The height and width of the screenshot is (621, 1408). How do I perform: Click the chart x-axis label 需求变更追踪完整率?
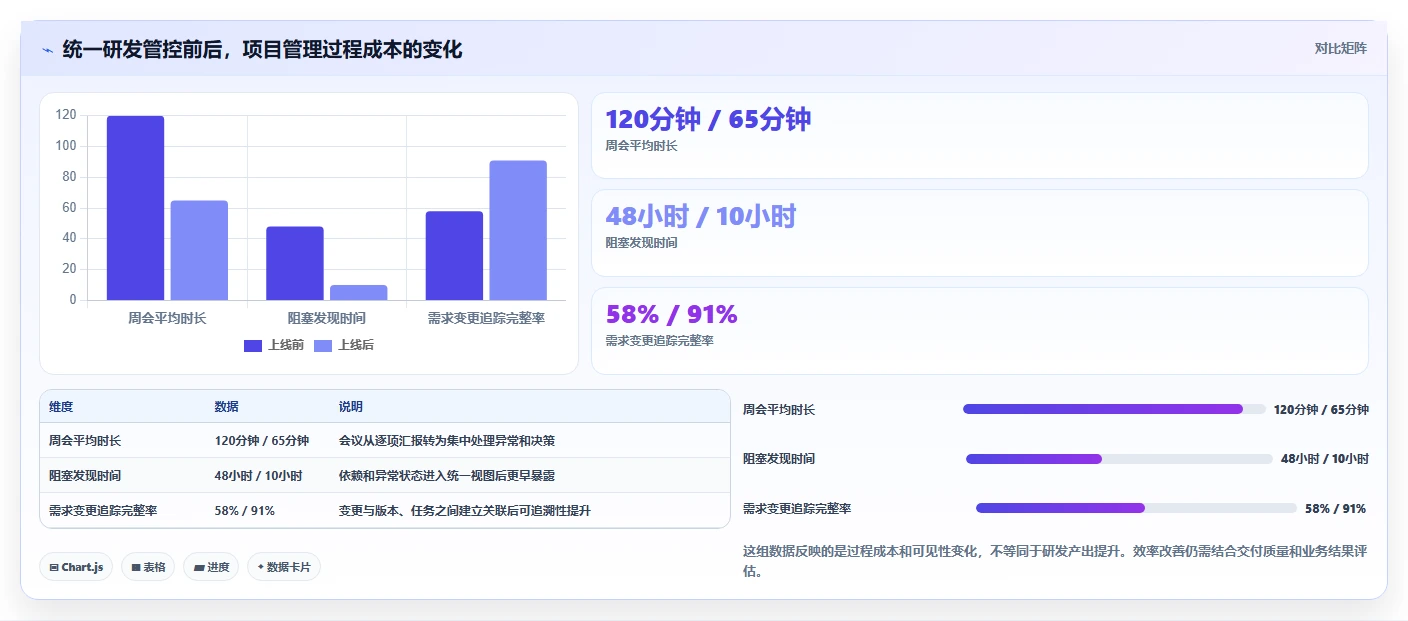click(x=486, y=318)
